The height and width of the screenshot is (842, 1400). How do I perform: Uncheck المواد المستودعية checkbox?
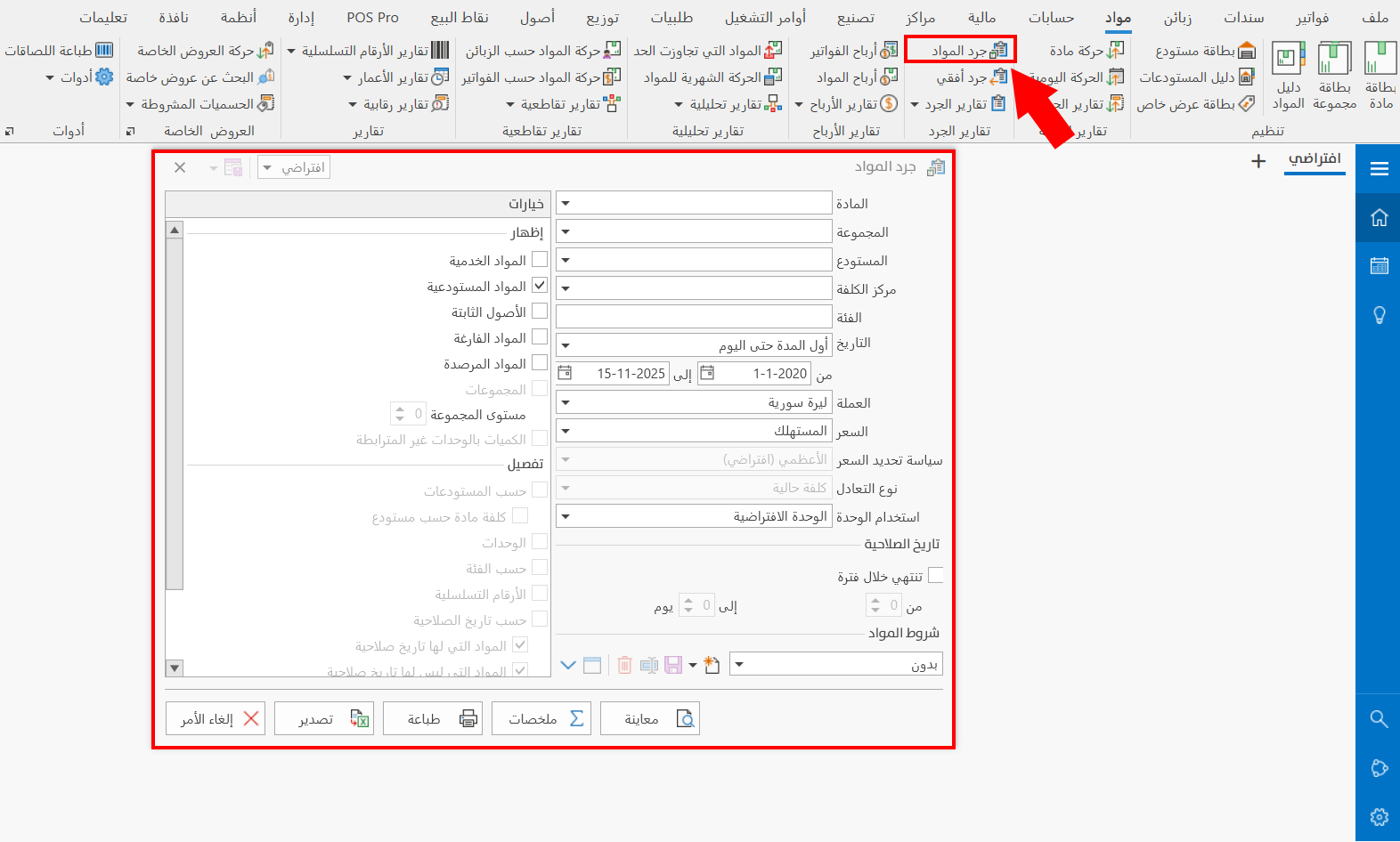540,286
